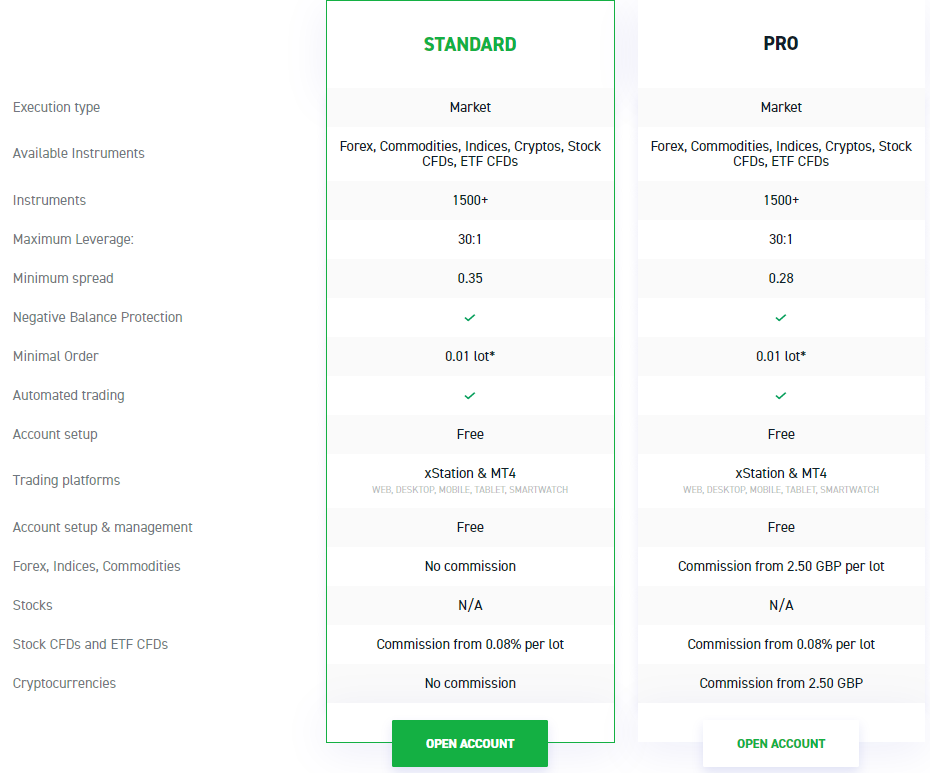
Task: Click Cryptocurrencies row label
Action: (64, 683)
